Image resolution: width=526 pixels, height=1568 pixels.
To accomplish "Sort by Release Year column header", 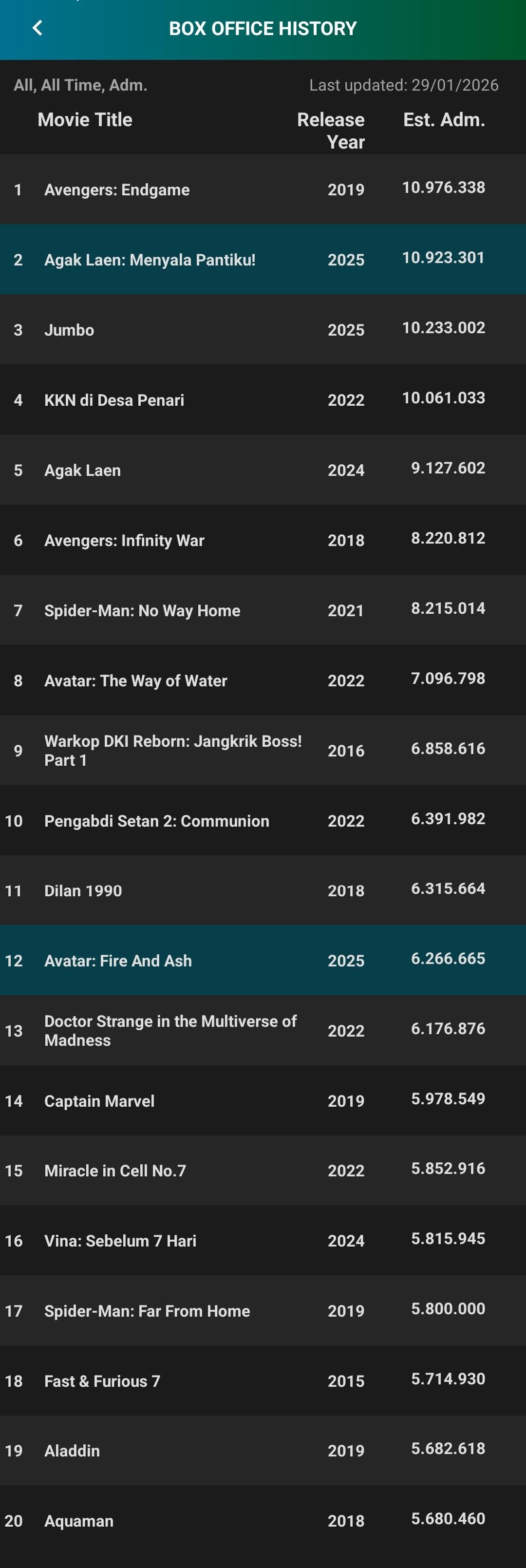I will tap(331, 130).
